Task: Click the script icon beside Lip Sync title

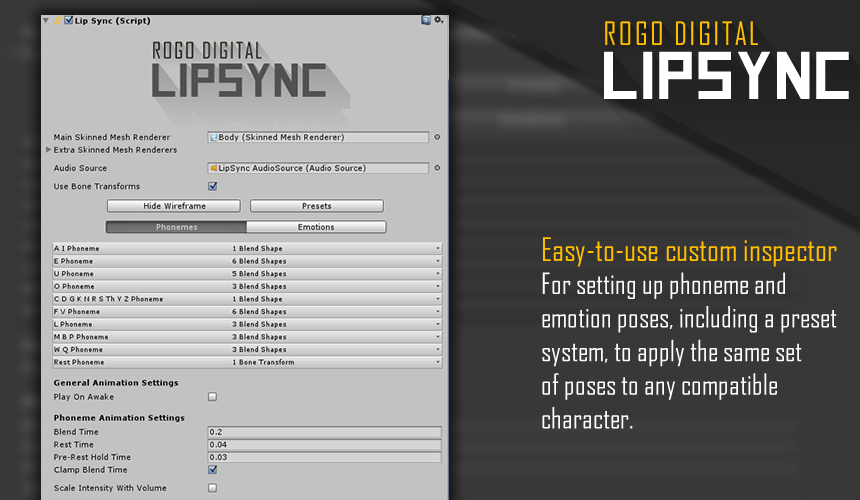Action: [x=56, y=21]
